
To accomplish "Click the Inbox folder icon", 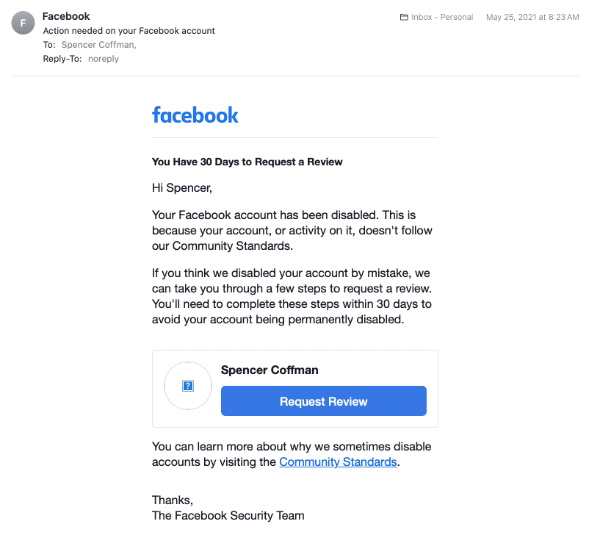I will pyautogui.click(x=403, y=18).
